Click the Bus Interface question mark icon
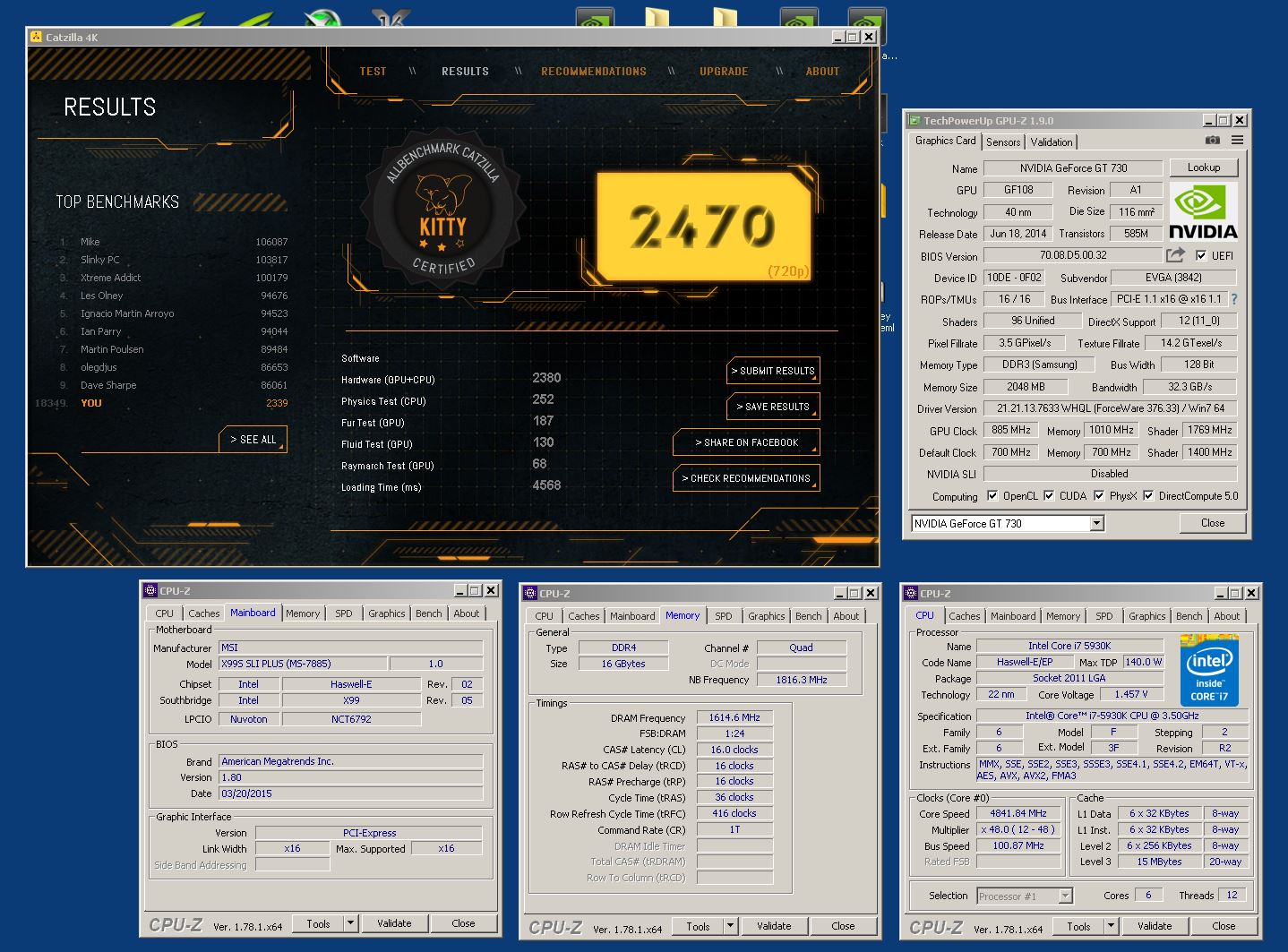 1234,299
